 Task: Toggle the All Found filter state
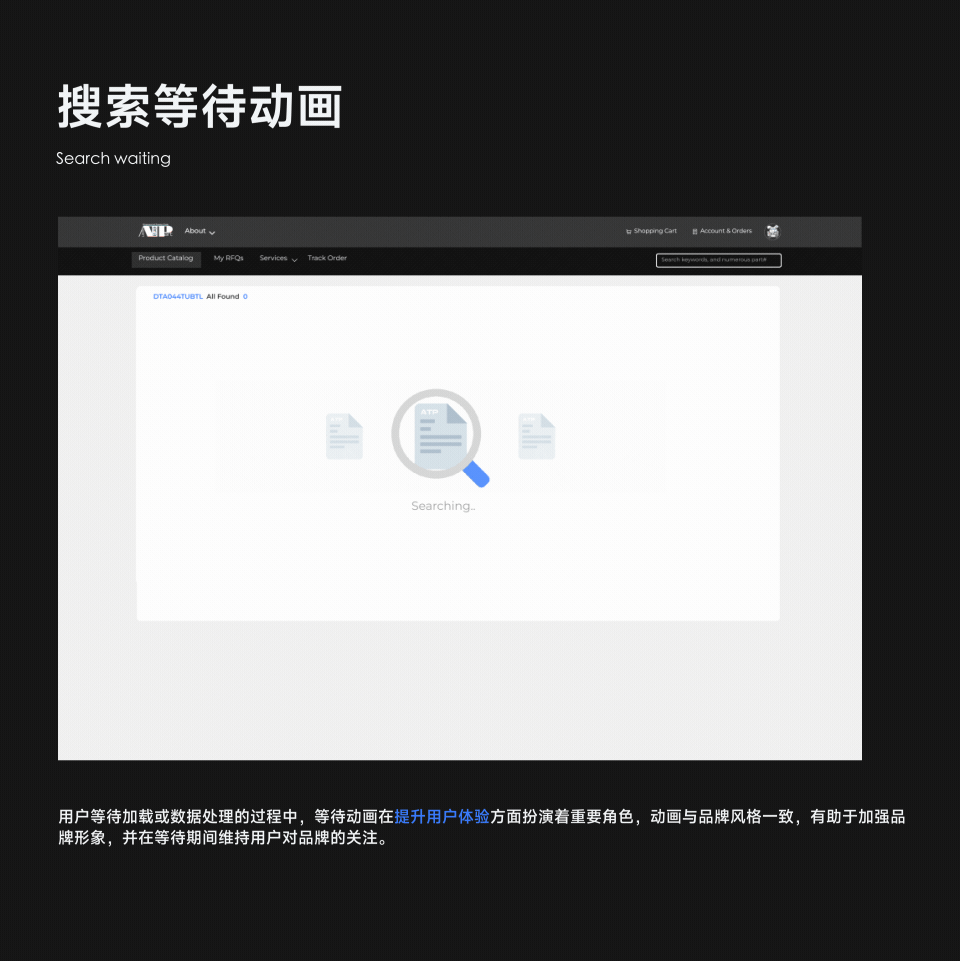(222, 296)
